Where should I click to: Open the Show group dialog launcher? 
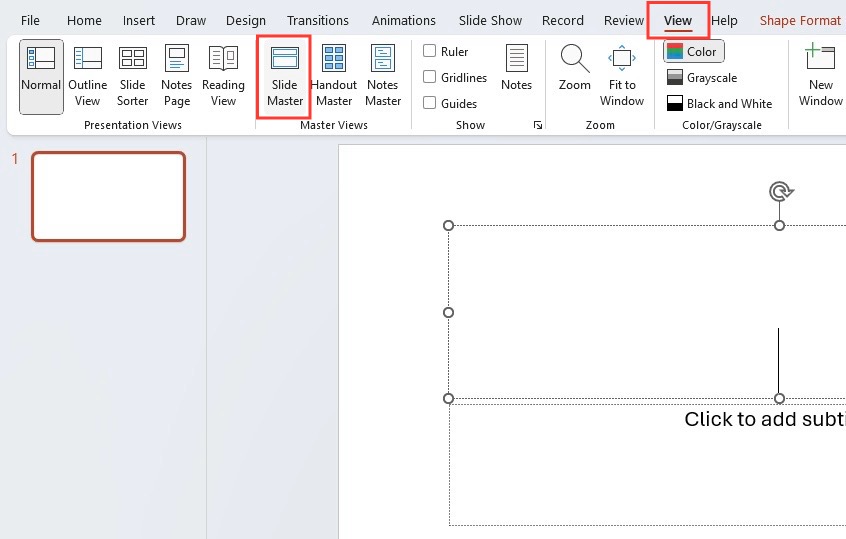point(537,125)
